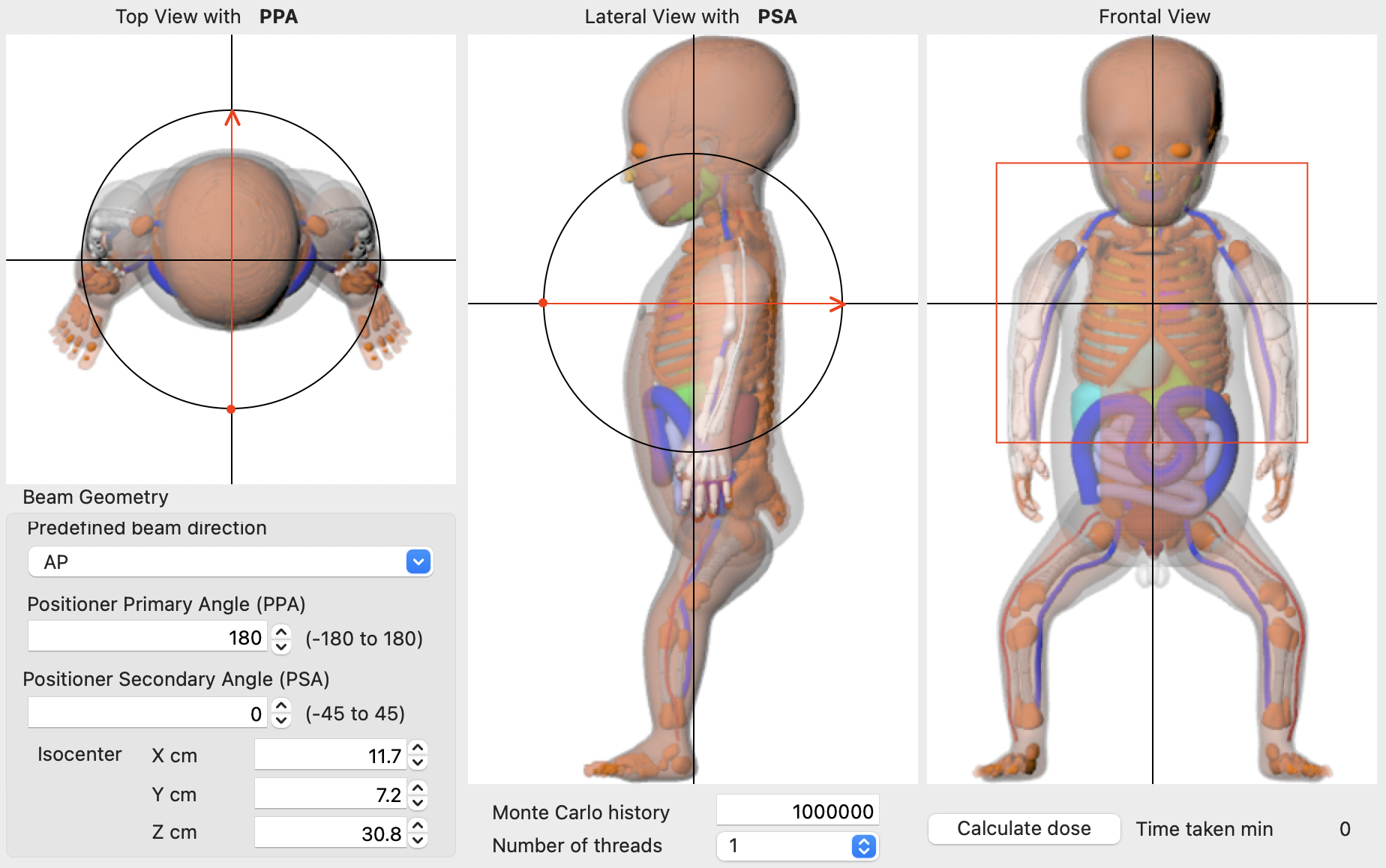Click the 'Predefined beam direction' label
The width and height of the screenshot is (1386, 868).
coord(147,528)
